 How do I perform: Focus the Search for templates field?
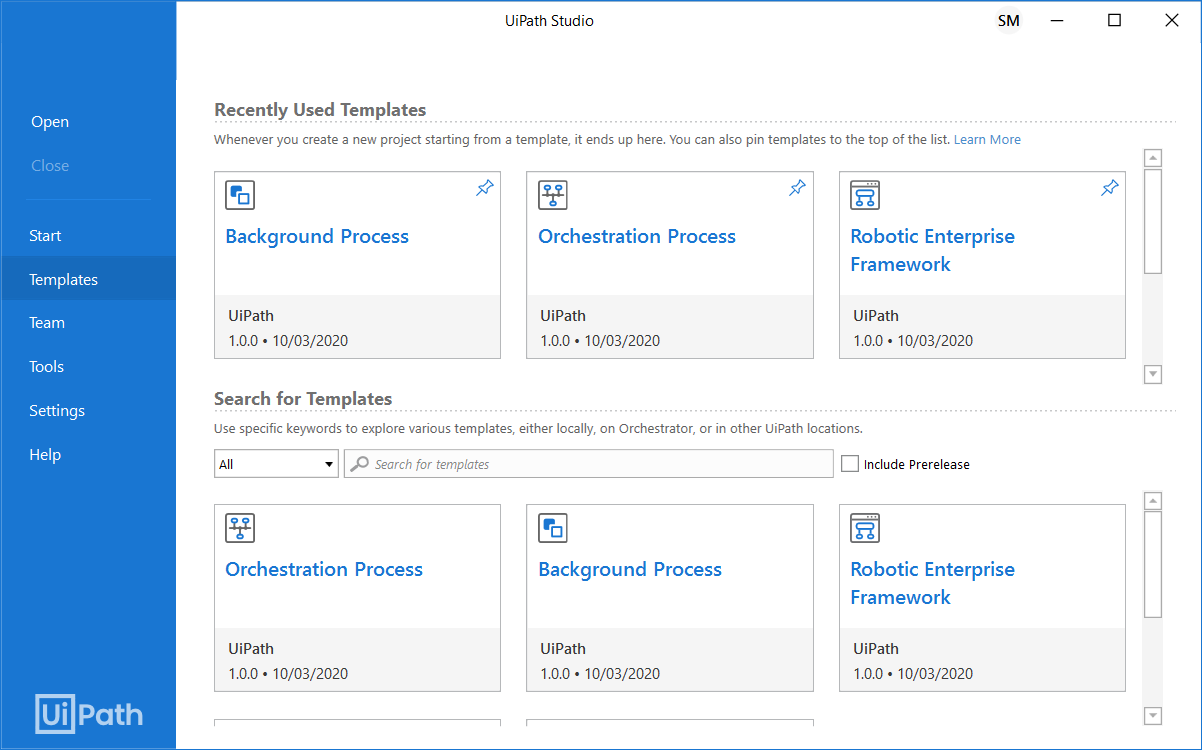589,464
